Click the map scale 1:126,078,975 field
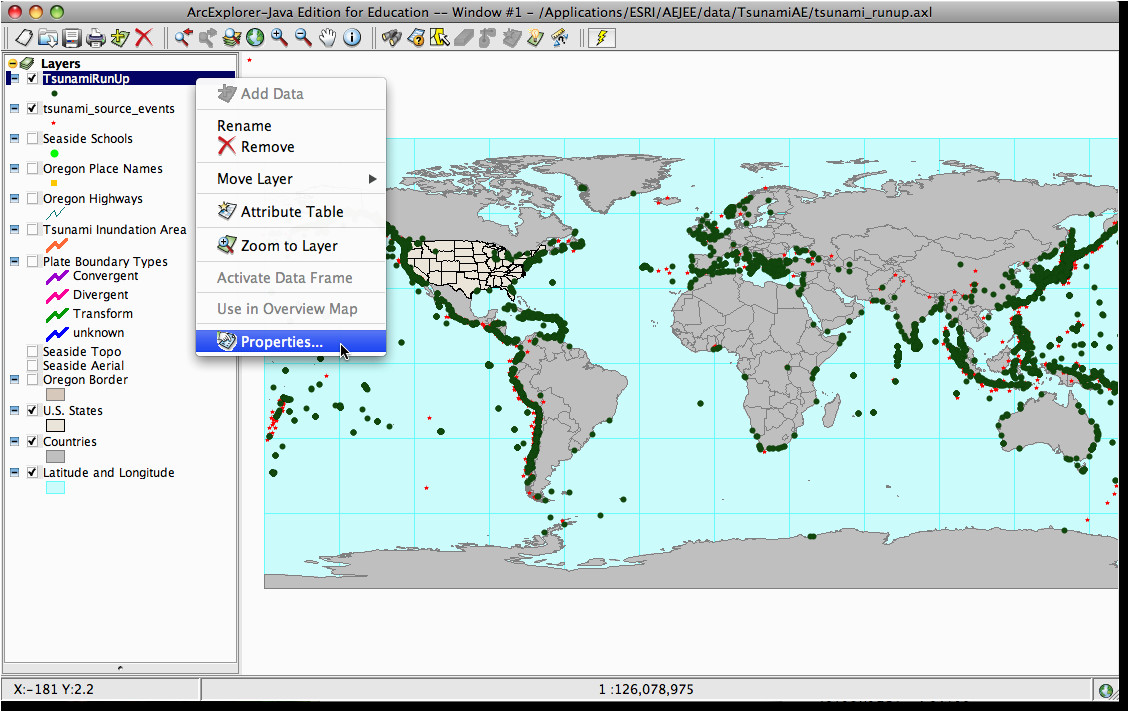The width and height of the screenshot is (1129, 712). (x=646, y=690)
